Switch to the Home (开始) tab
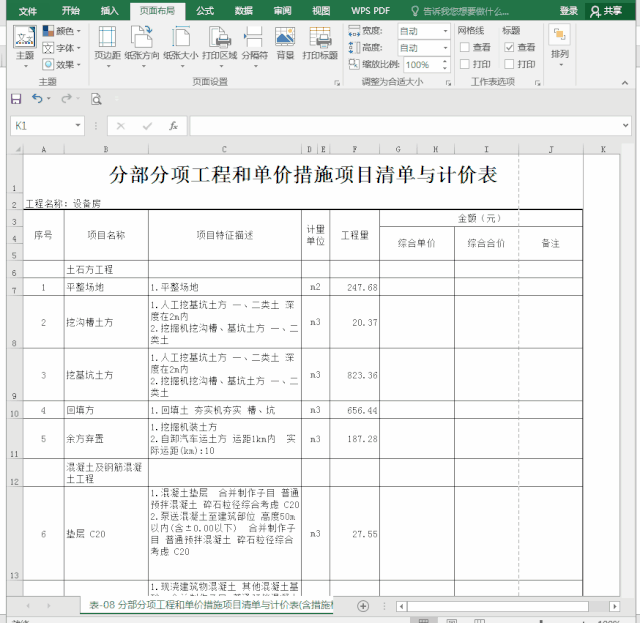Image resolution: width=640 pixels, height=623 pixels. 71,11
